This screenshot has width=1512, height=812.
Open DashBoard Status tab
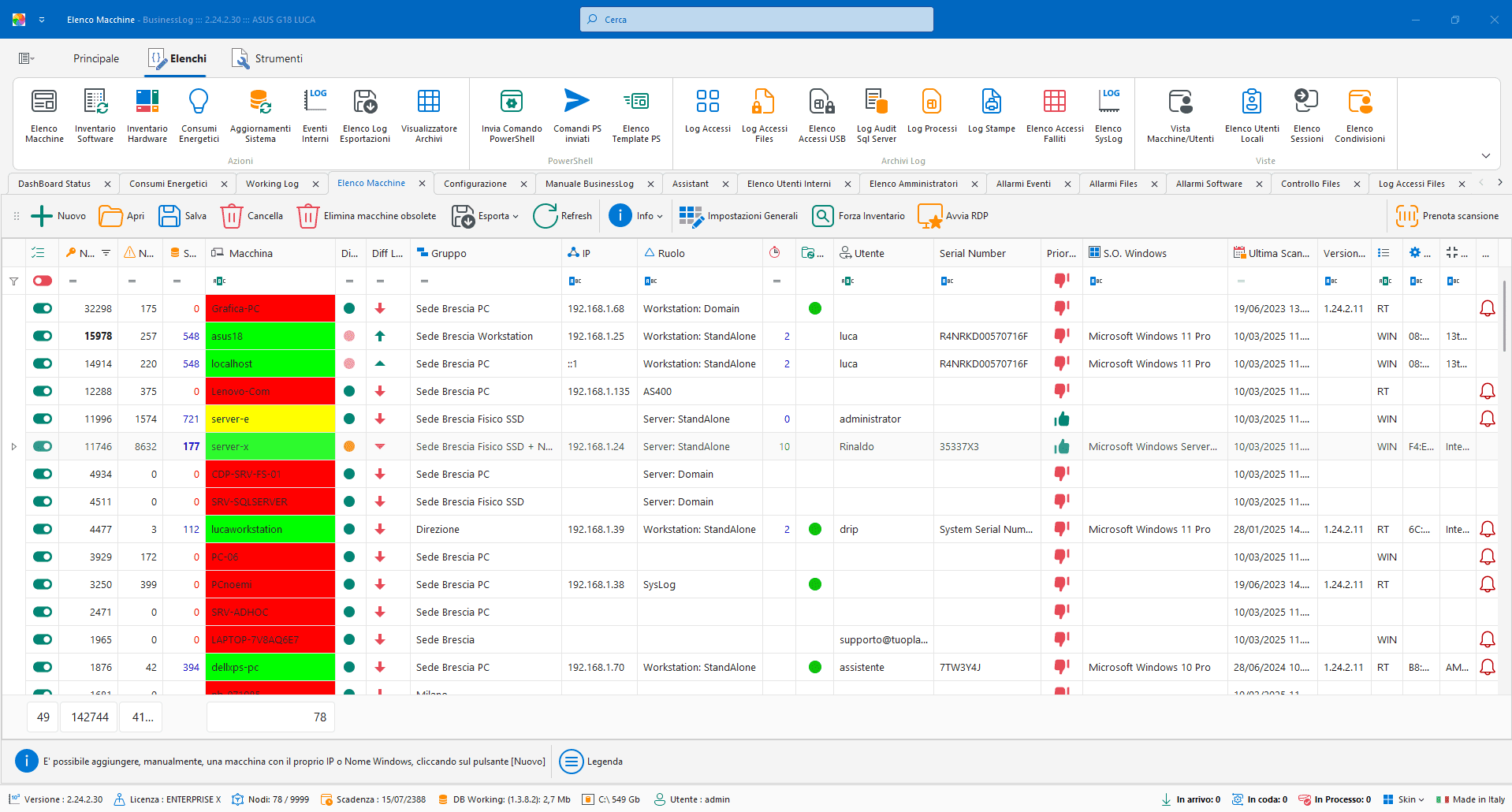pyautogui.click(x=54, y=184)
